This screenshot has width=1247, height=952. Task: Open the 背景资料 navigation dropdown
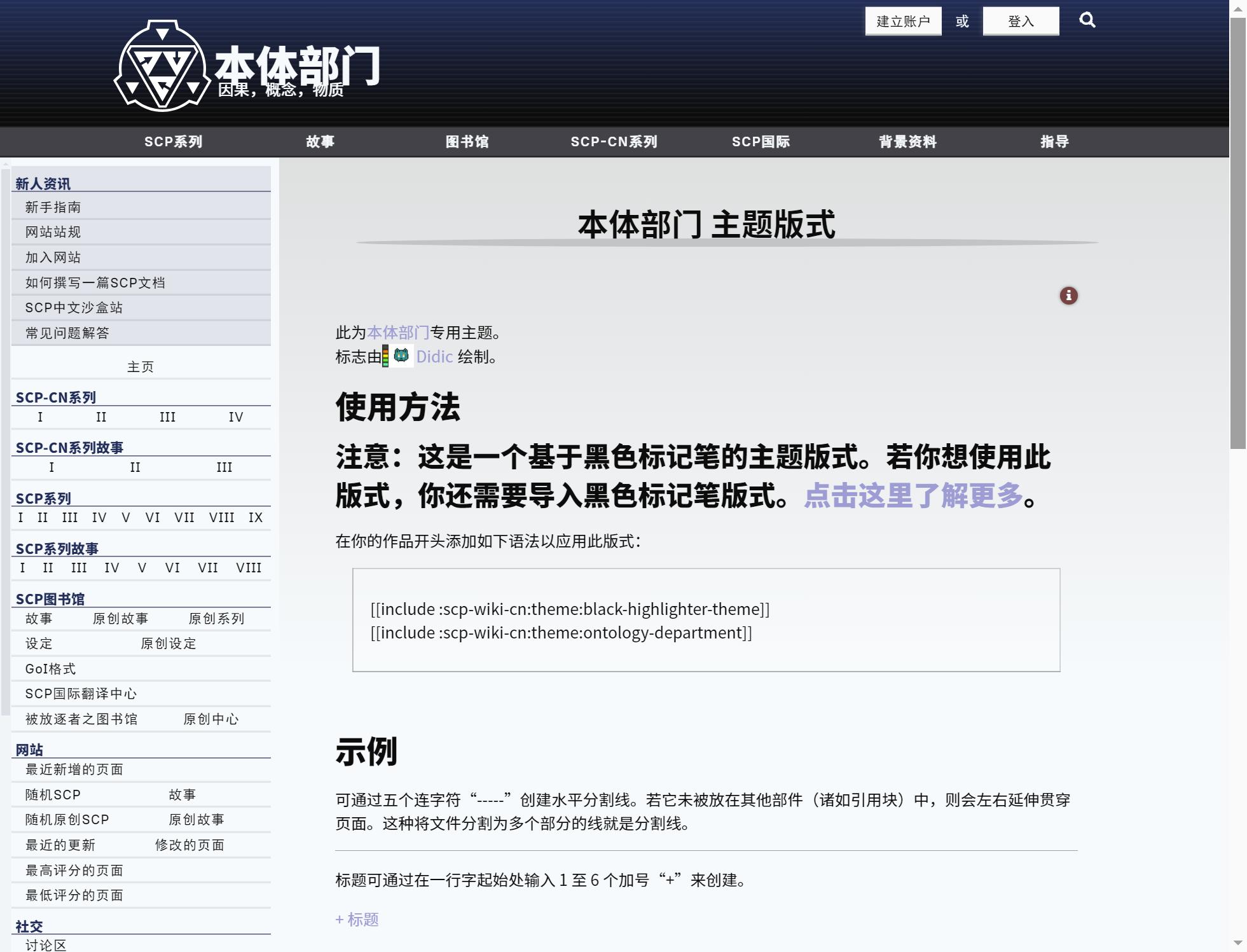[907, 142]
